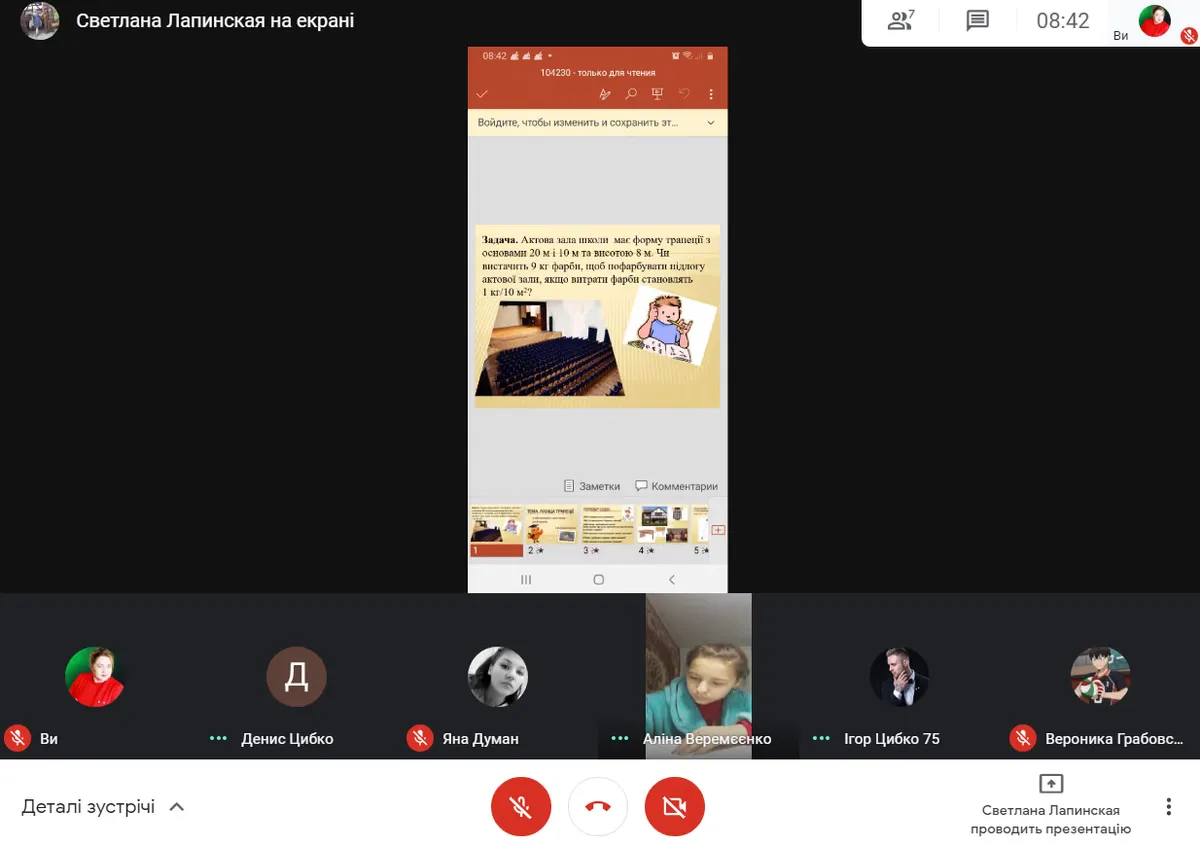Click the 'Светлана Лапинская на екрані' label
1200x845 pixels.
click(x=215, y=21)
